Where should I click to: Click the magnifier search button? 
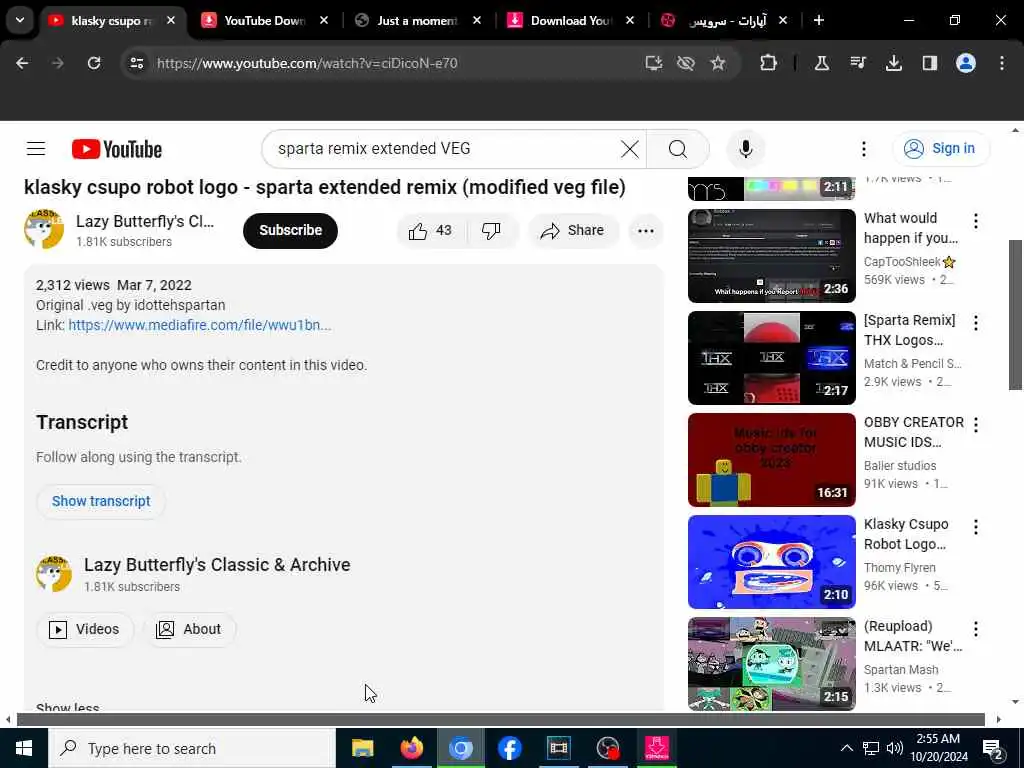point(678,149)
